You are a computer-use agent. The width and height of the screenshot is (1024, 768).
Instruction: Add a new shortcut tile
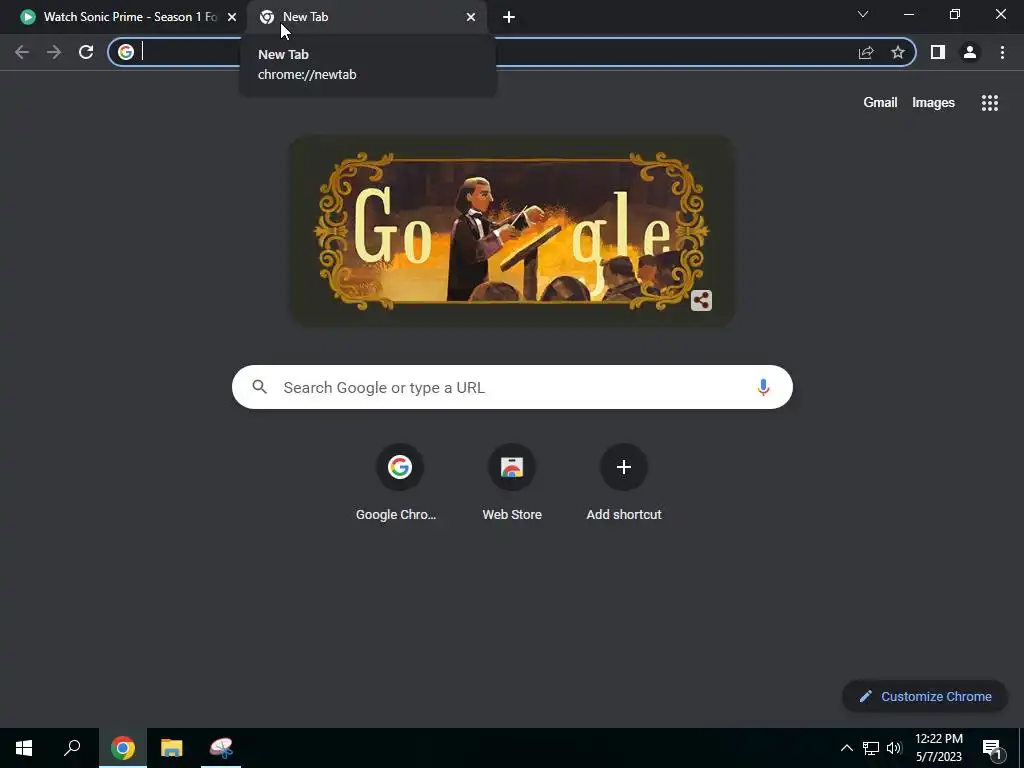[624, 483]
